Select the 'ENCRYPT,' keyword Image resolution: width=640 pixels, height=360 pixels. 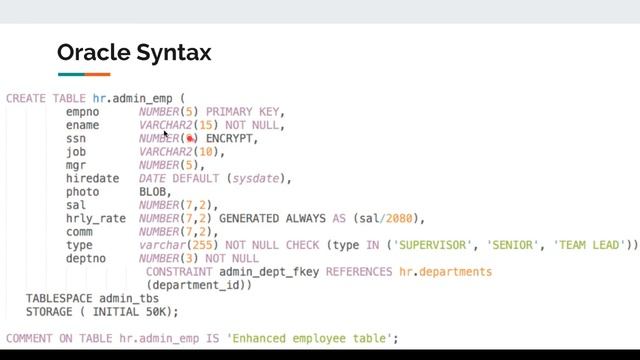click(x=232, y=139)
